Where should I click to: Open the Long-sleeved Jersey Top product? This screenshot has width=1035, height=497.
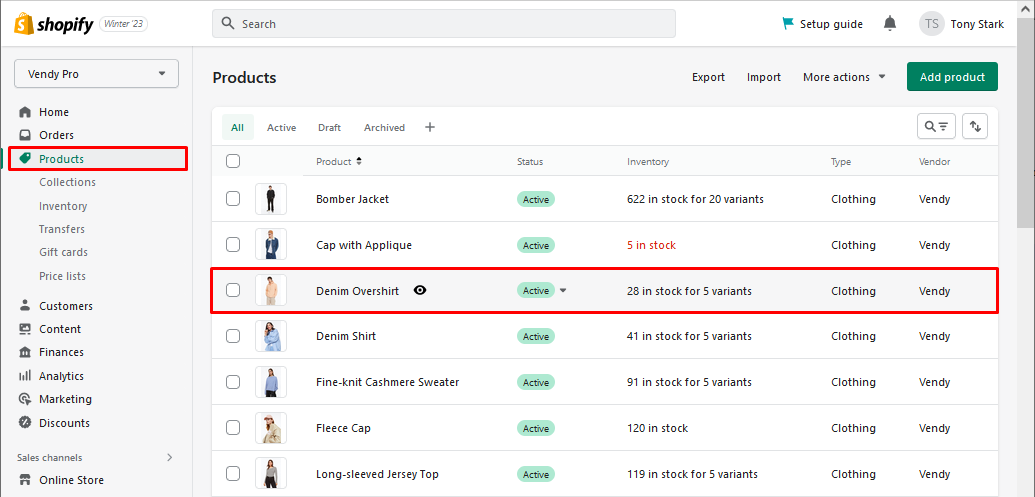pos(378,474)
